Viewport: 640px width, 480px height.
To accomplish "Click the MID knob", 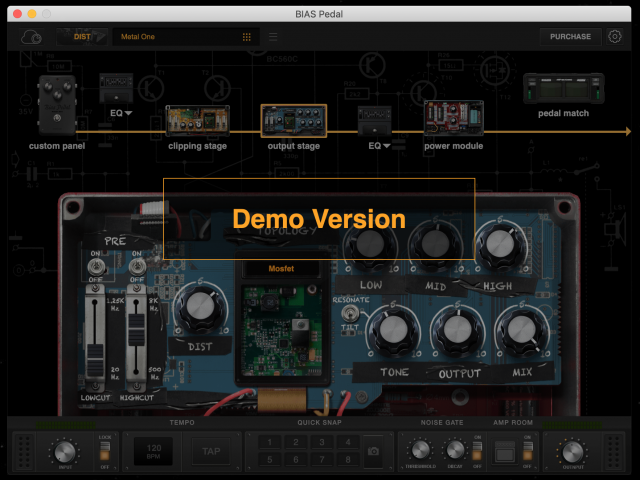I will pos(435,245).
